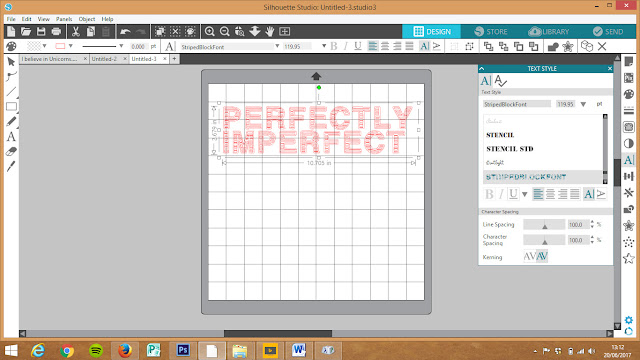Switch to the DESIGN view
This screenshot has height=360, width=640.
(431, 31)
